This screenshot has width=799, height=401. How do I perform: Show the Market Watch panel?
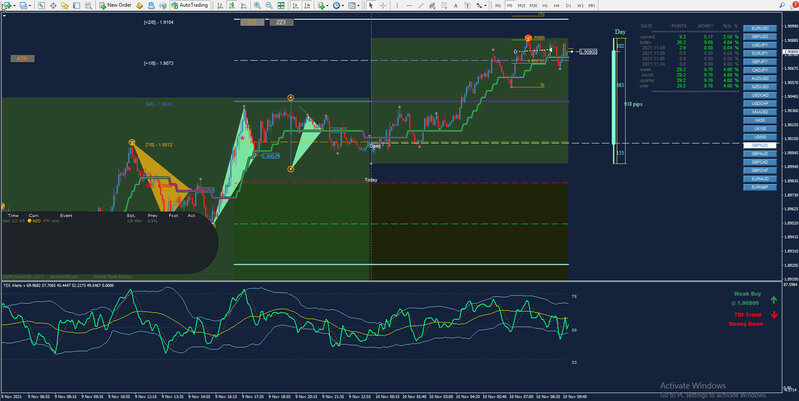click(41, 5)
